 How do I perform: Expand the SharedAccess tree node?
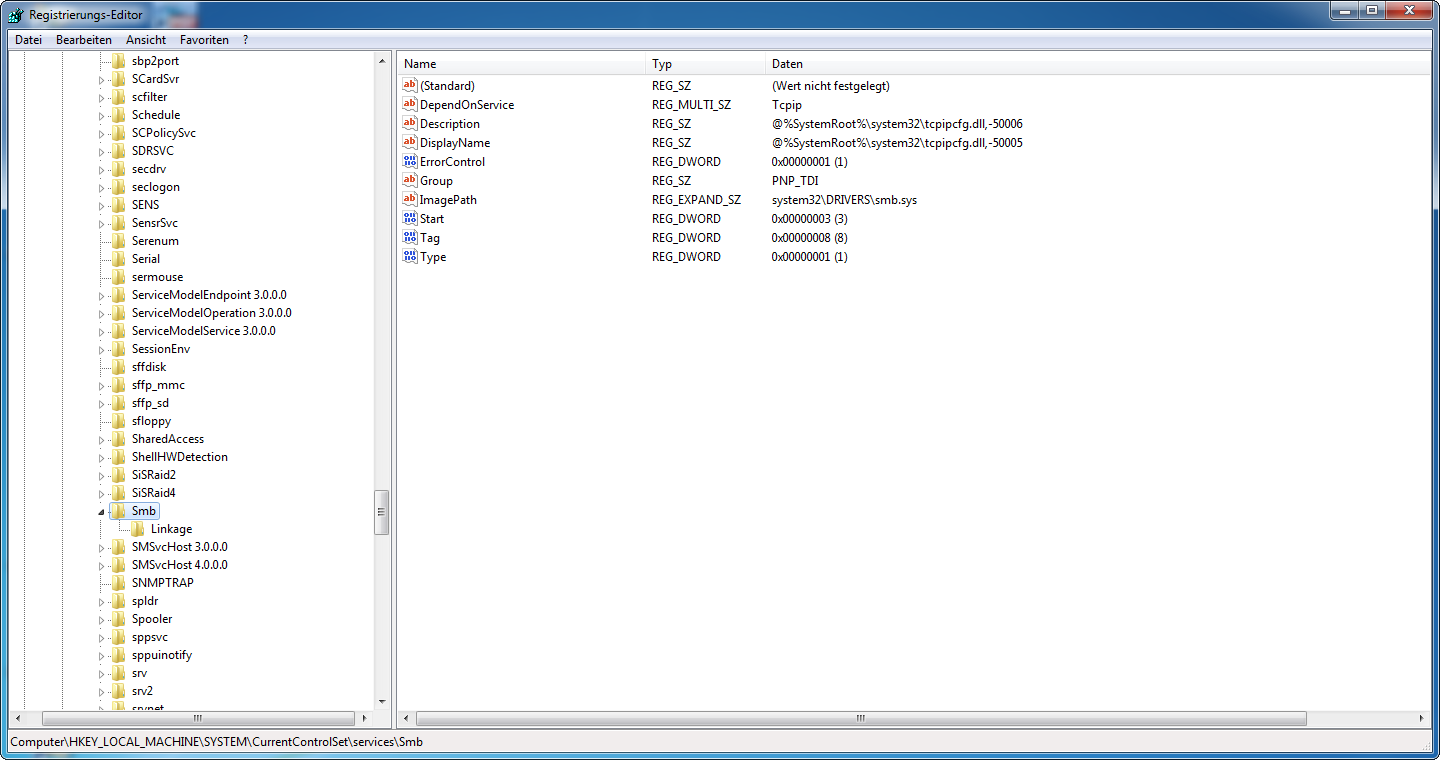pos(101,439)
